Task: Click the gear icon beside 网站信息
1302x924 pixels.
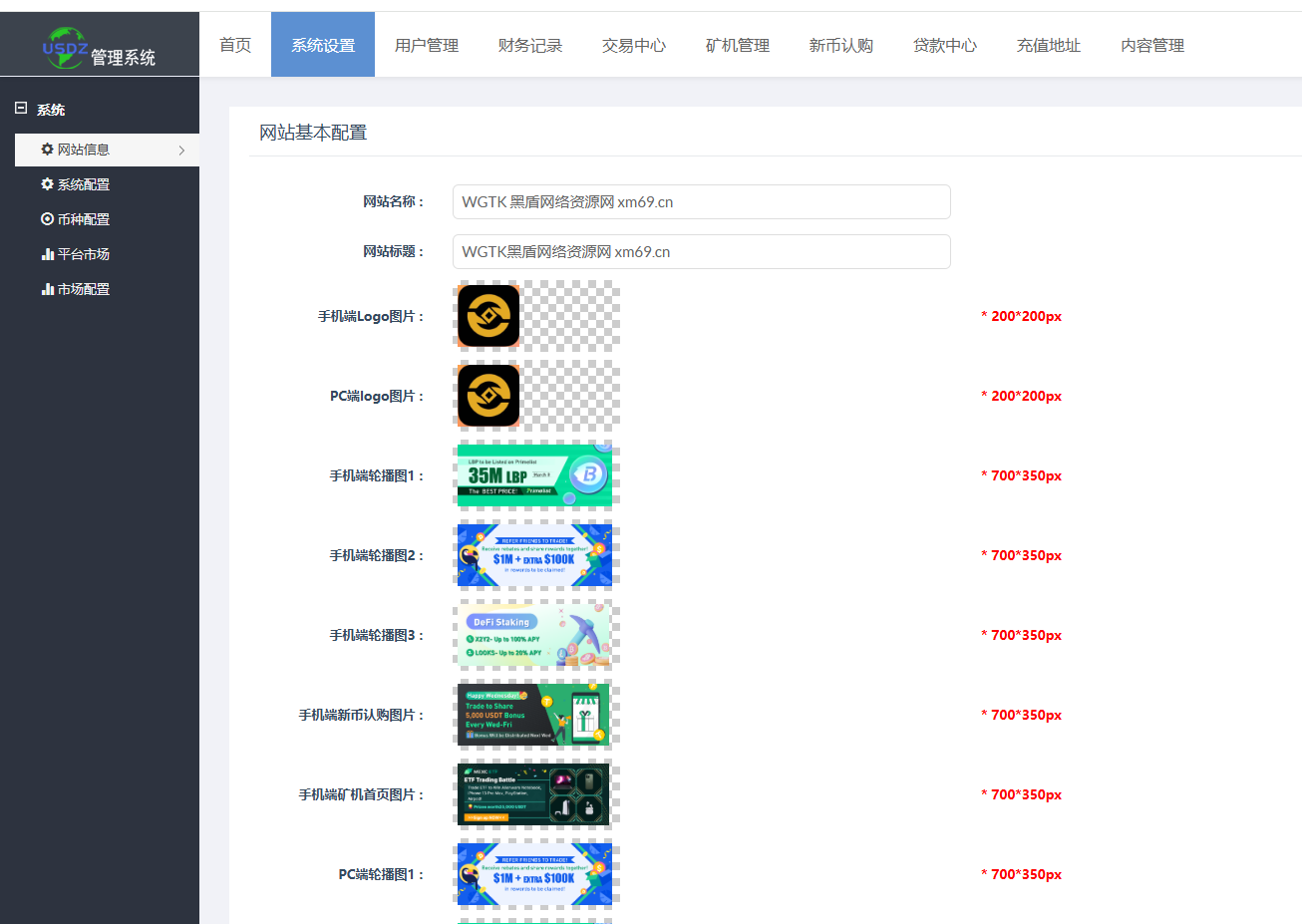Action: coord(47,150)
